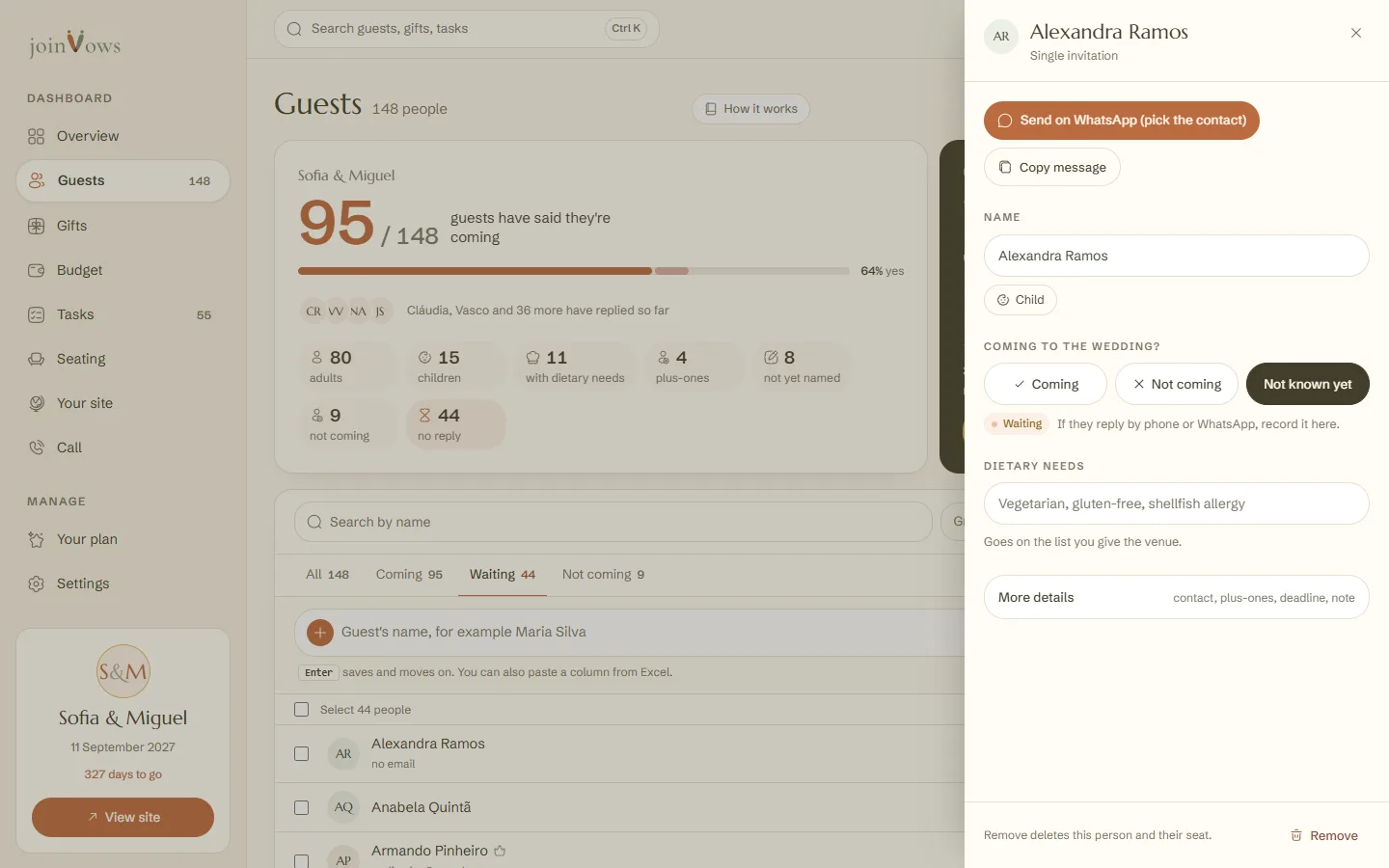The image size is (1389, 868).
Task: Click the magnifier icon in Search by name
Action: click(x=314, y=522)
